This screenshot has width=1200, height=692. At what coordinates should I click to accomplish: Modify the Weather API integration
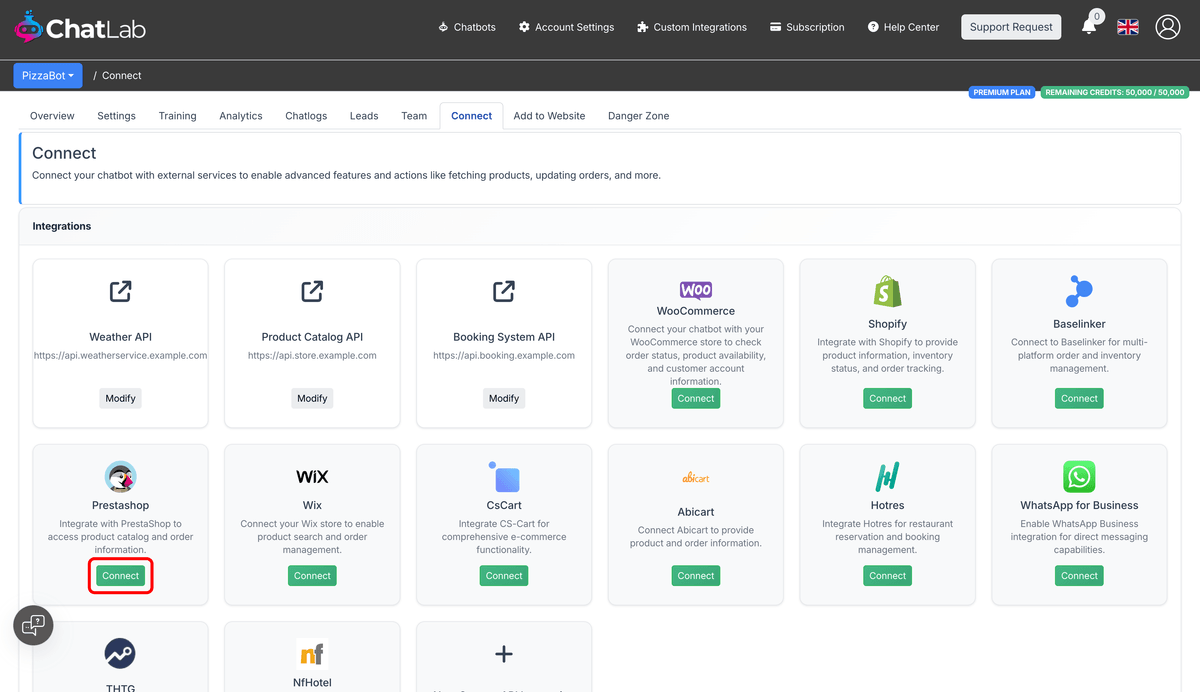pos(120,398)
